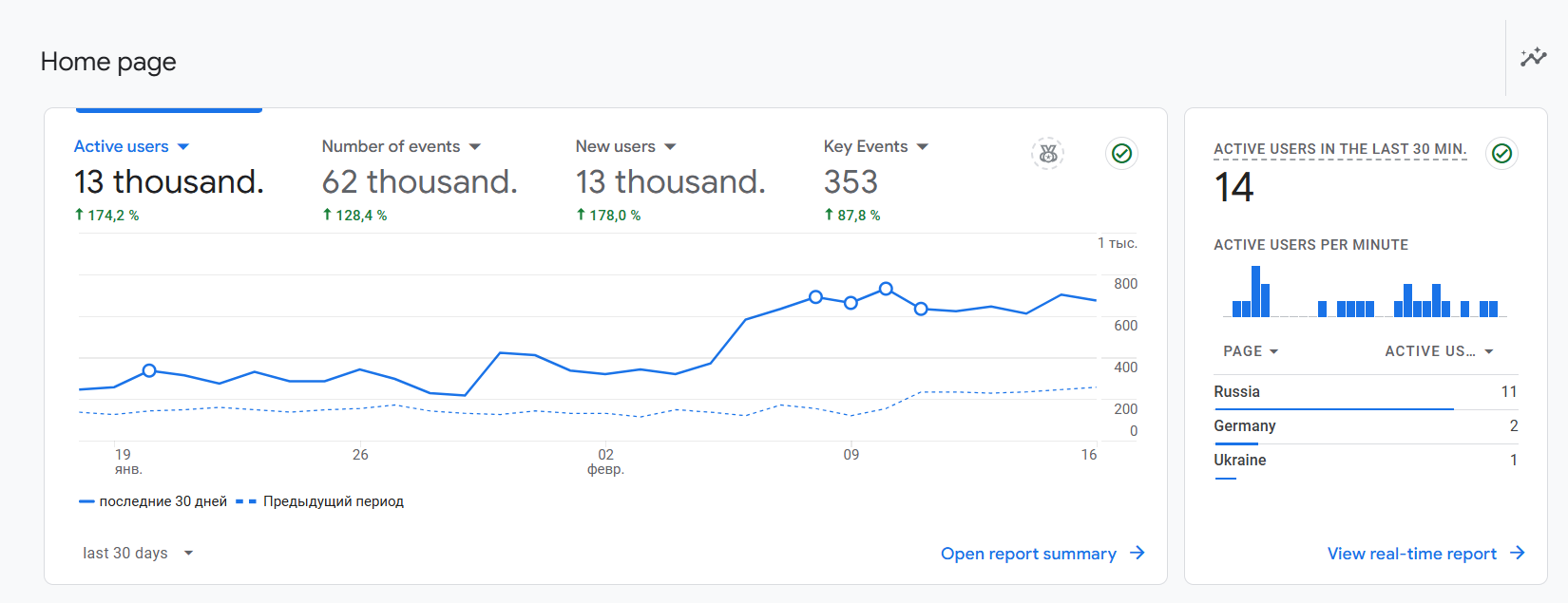Click the green checkmark on realtime card
This screenshot has height=603, width=1568.
[1501, 153]
